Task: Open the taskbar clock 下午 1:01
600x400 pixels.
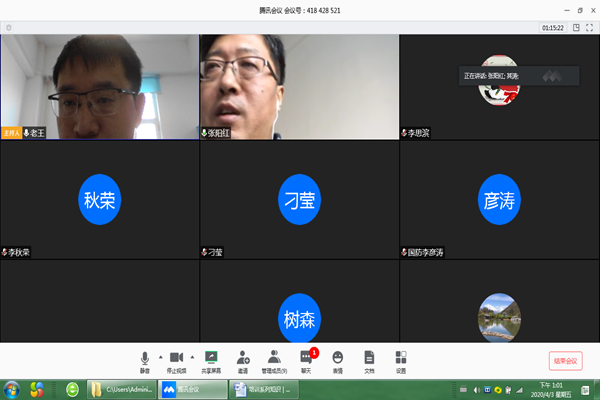Action: pyautogui.click(x=551, y=390)
